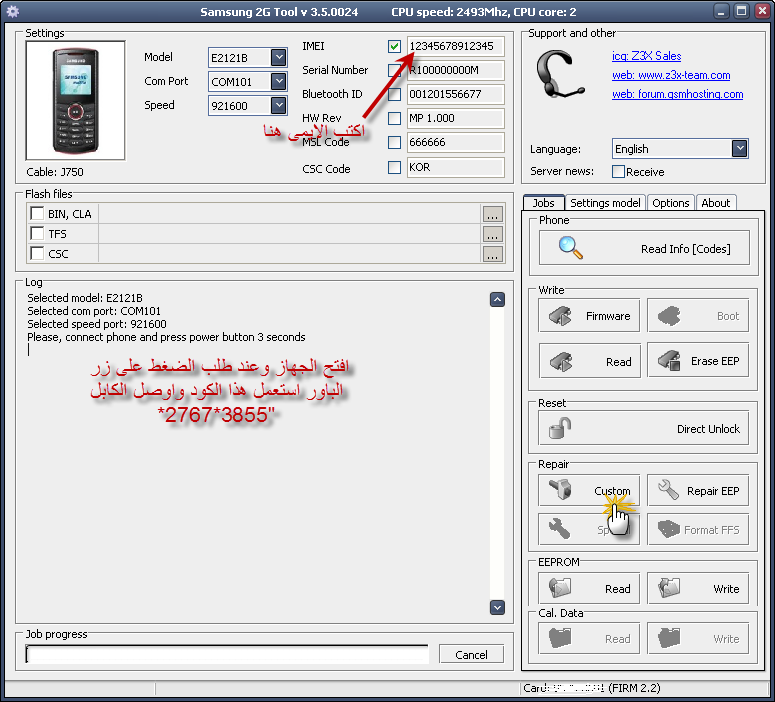This screenshot has width=775, height=702.
Task: Click the headset support icon
Action: click(560, 74)
